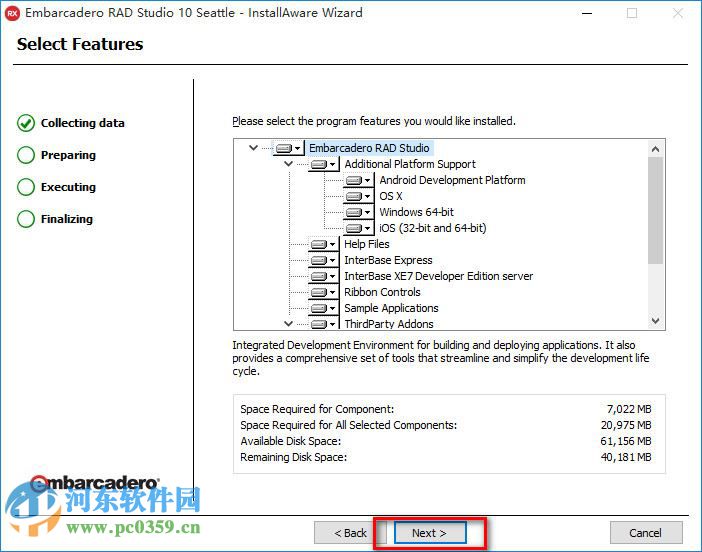Viewport: 702px width, 552px height.
Task: Select the Help Files feature
Action: point(367,244)
